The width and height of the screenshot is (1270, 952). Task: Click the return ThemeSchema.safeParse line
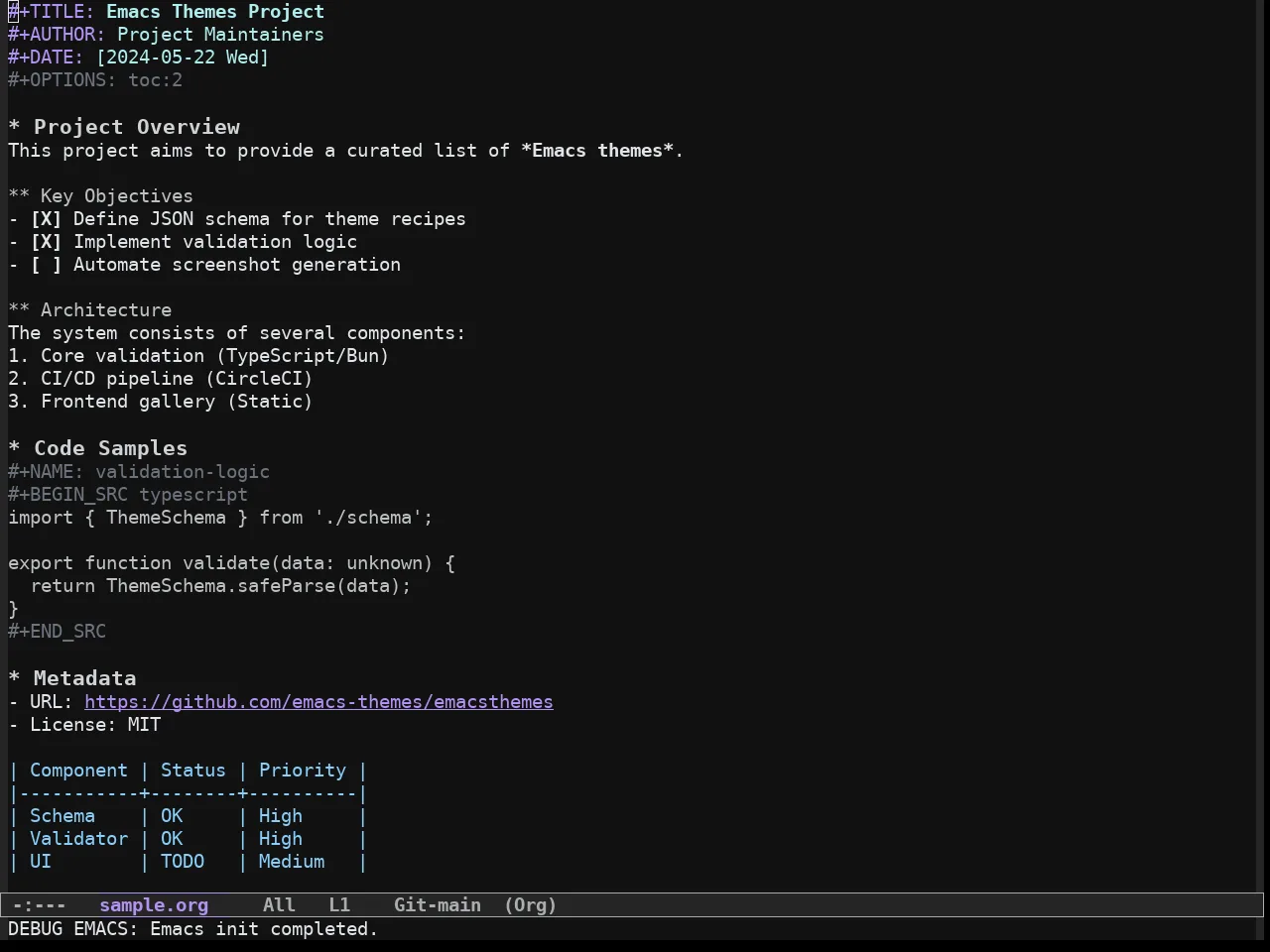220,586
